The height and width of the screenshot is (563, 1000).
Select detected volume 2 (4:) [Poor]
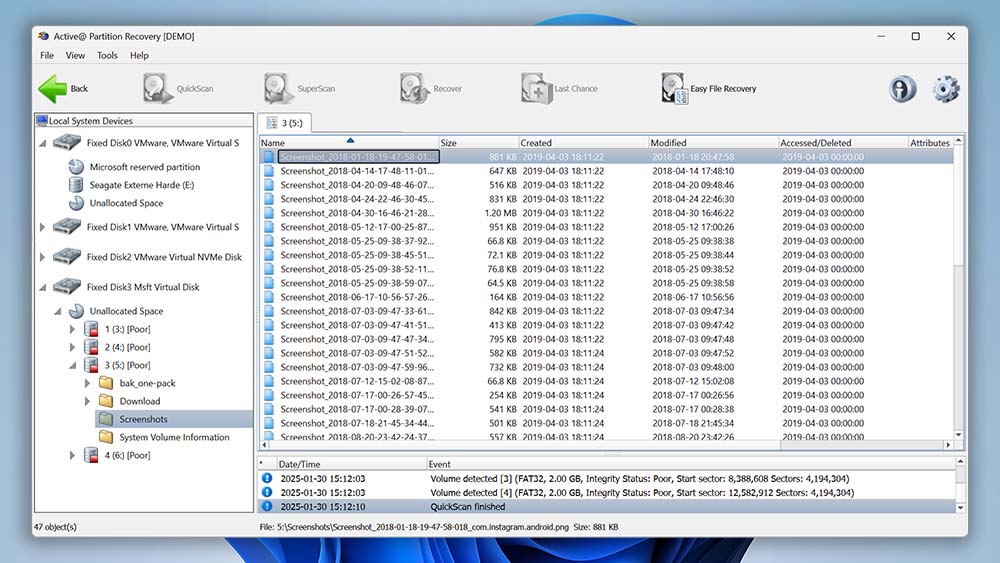coord(128,347)
